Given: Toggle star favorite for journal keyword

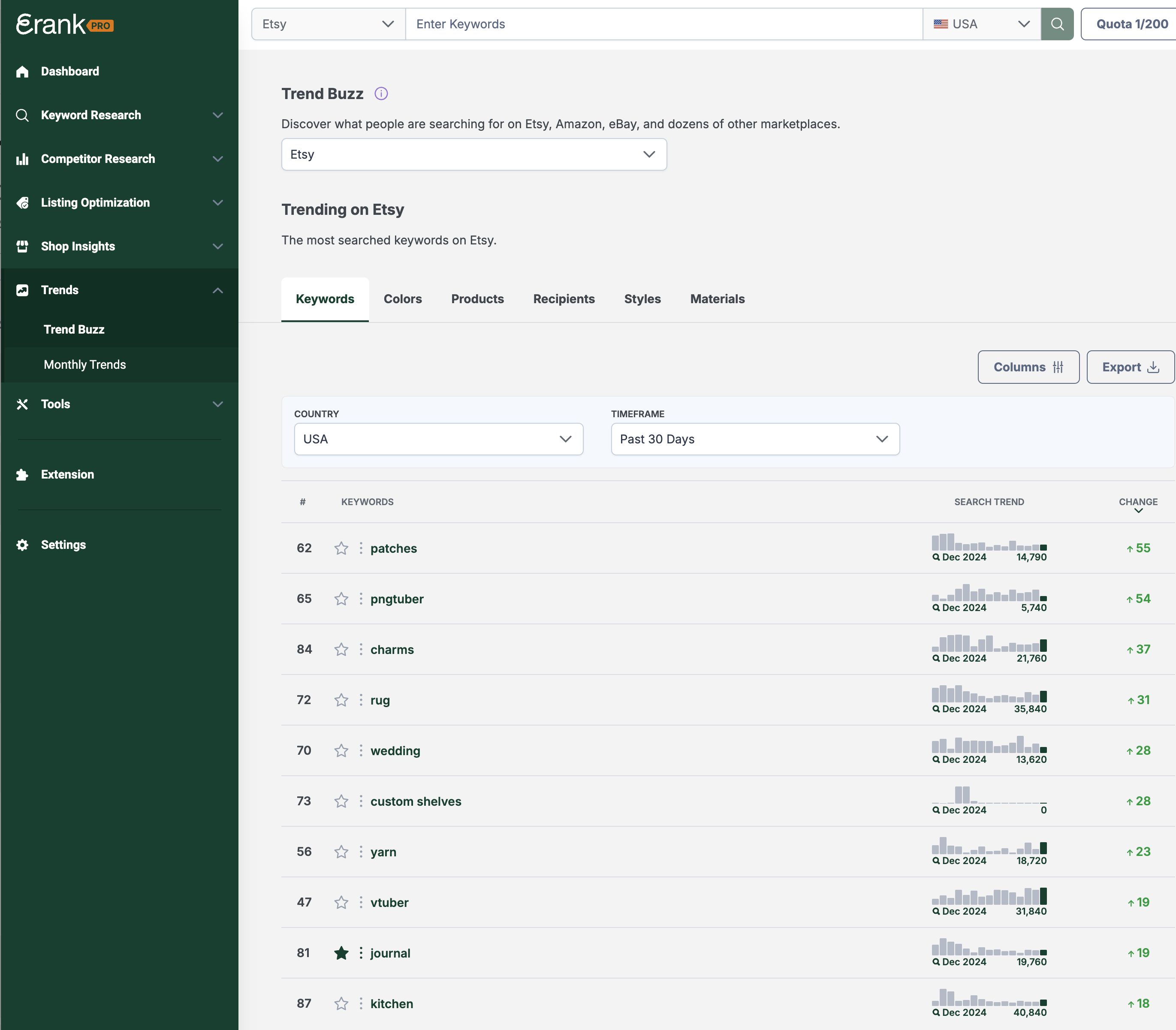Looking at the screenshot, I should 340,953.
